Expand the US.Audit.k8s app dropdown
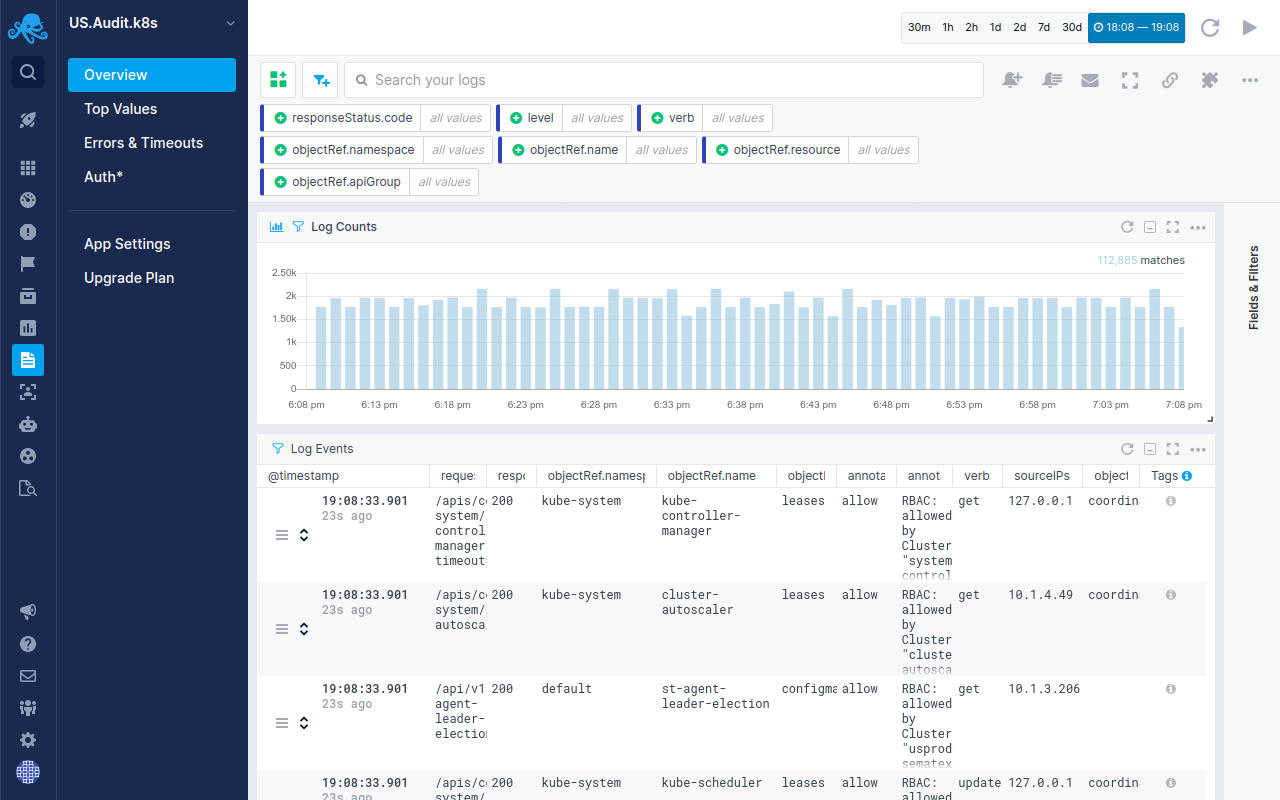 pyautogui.click(x=231, y=22)
